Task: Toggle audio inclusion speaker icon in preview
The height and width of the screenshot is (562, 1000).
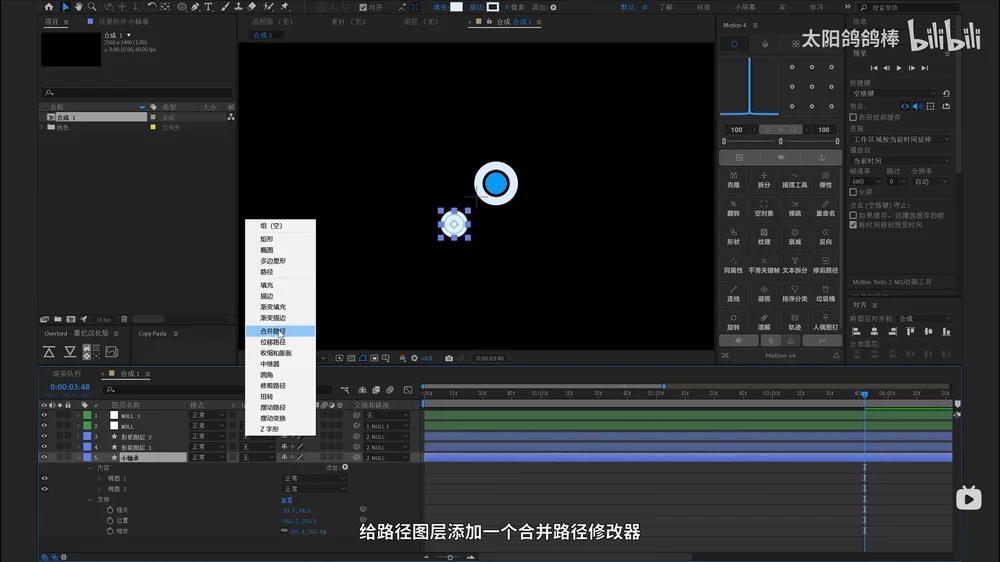Action: 917,107
